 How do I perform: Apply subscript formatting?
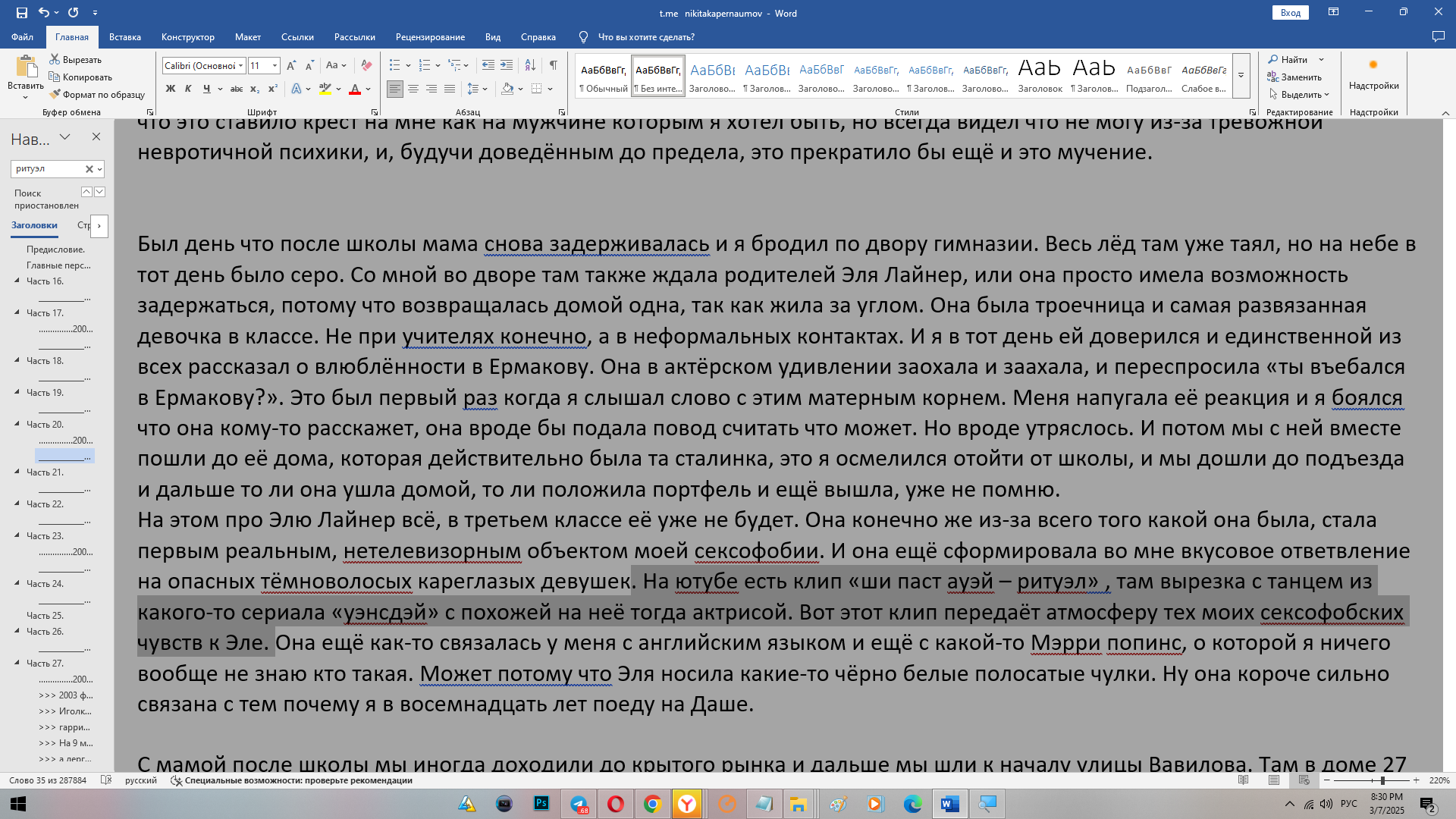[x=255, y=89]
